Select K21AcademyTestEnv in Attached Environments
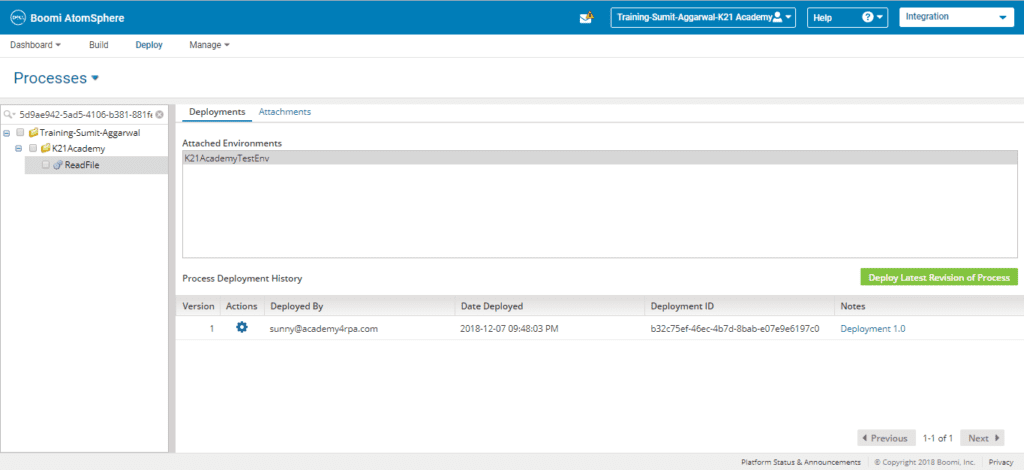This screenshot has width=1024, height=470. click(600, 157)
